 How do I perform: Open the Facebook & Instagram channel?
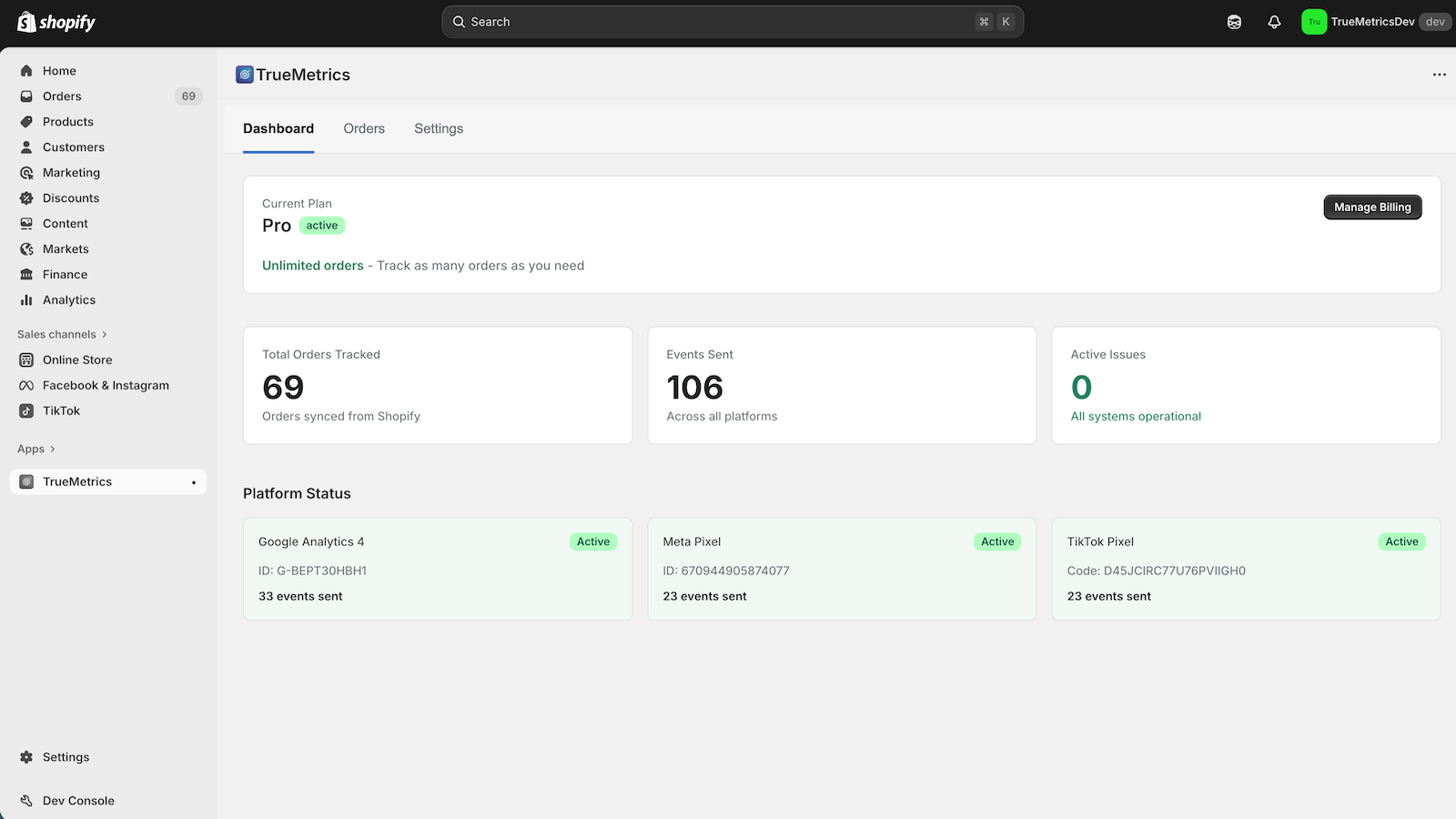coord(106,385)
